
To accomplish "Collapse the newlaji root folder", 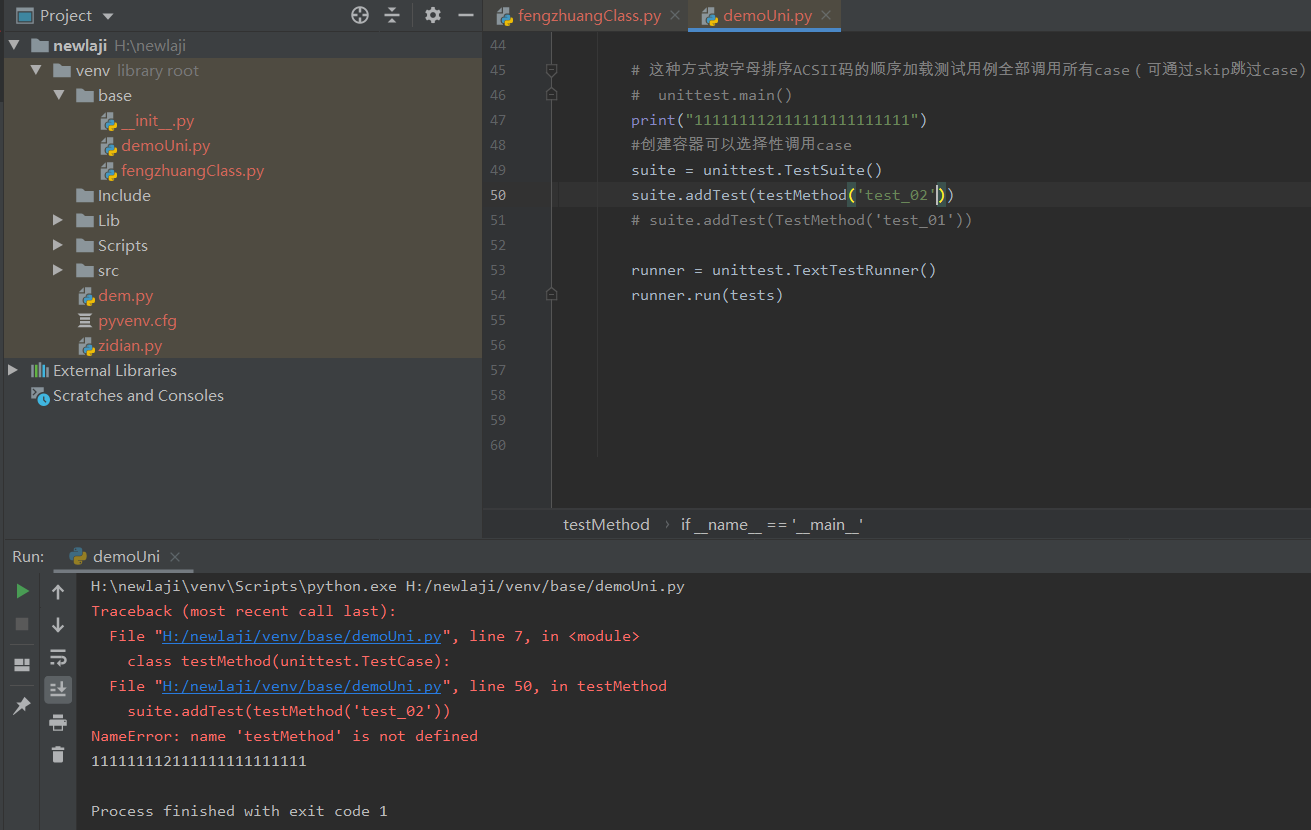I will 14,45.
